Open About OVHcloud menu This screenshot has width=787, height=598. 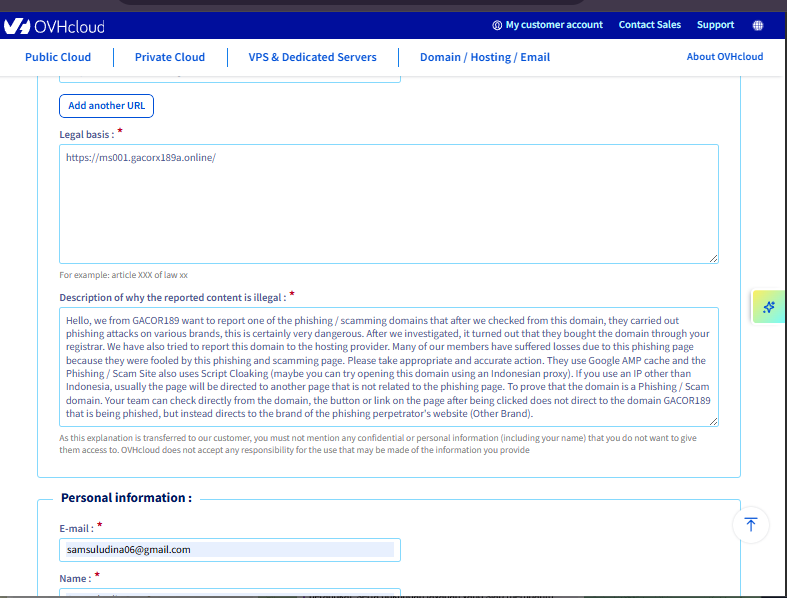tap(725, 57)
